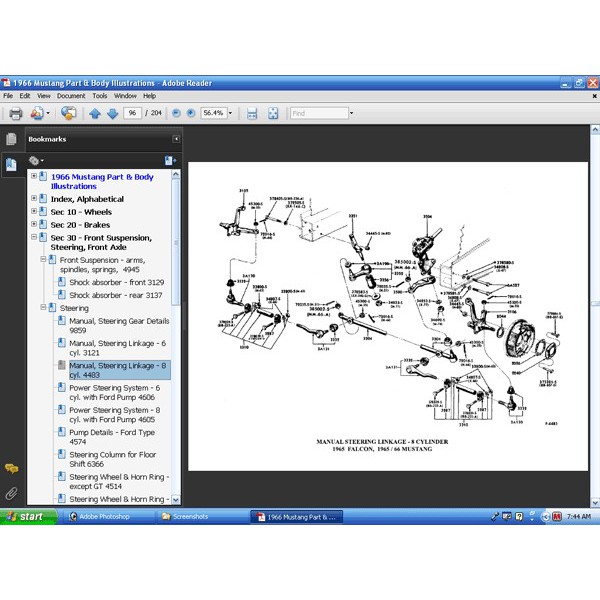
Task: Click the document view vertical scrollbar thumb
Action: [x=595, y=304]
